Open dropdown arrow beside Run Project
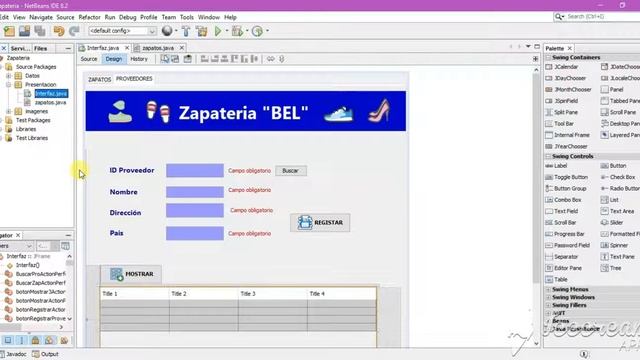 pos(227,31)
